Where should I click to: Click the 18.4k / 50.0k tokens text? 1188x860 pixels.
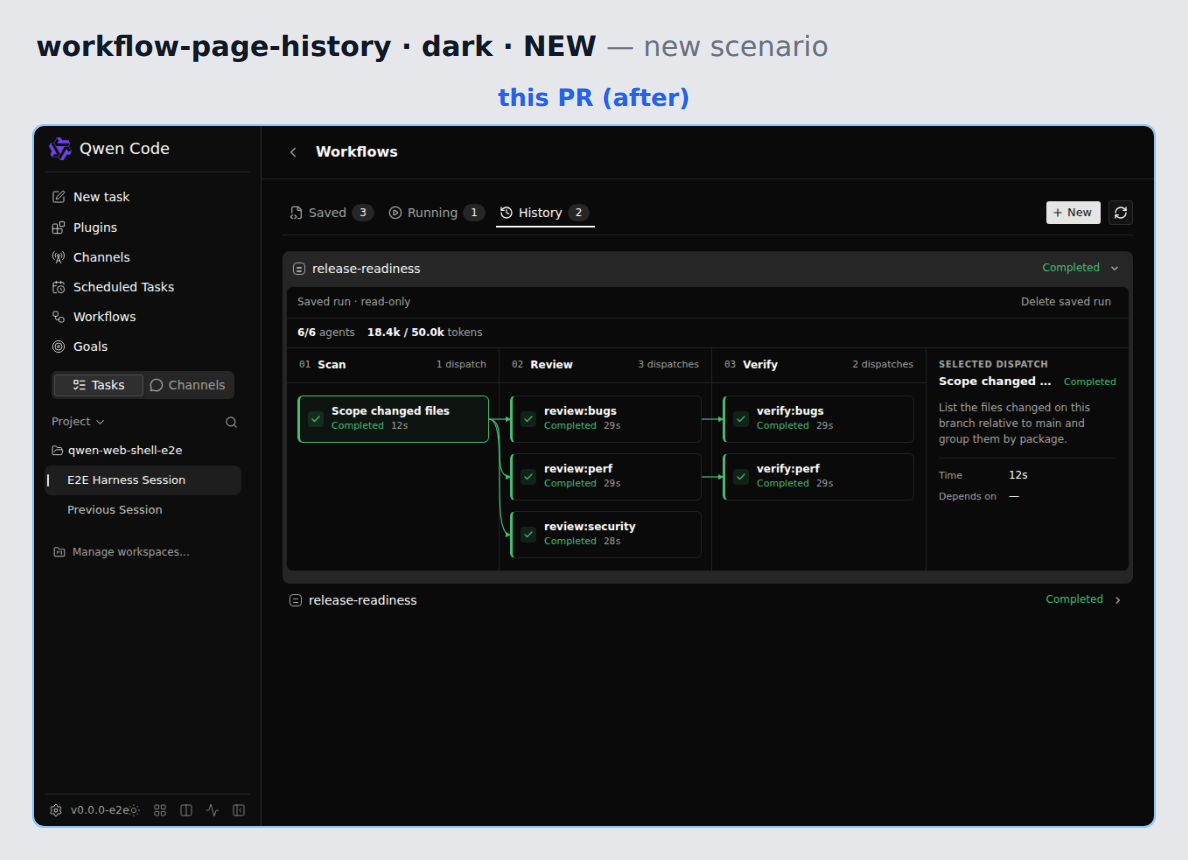pyautogui.click(x=424, y=333)
